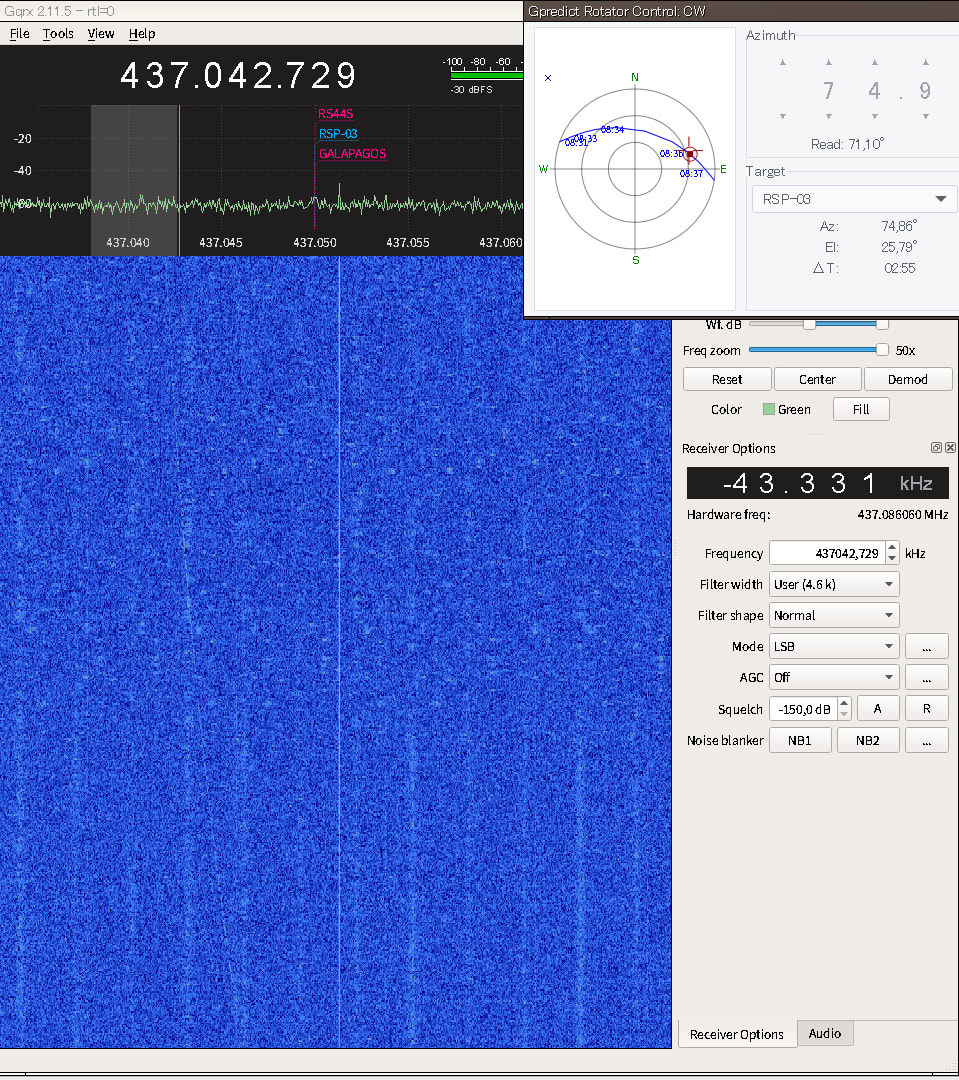The image size is (959, 1080).
Task: Click the Demod button
Action: pyautogui.click(x=907, y=379)
